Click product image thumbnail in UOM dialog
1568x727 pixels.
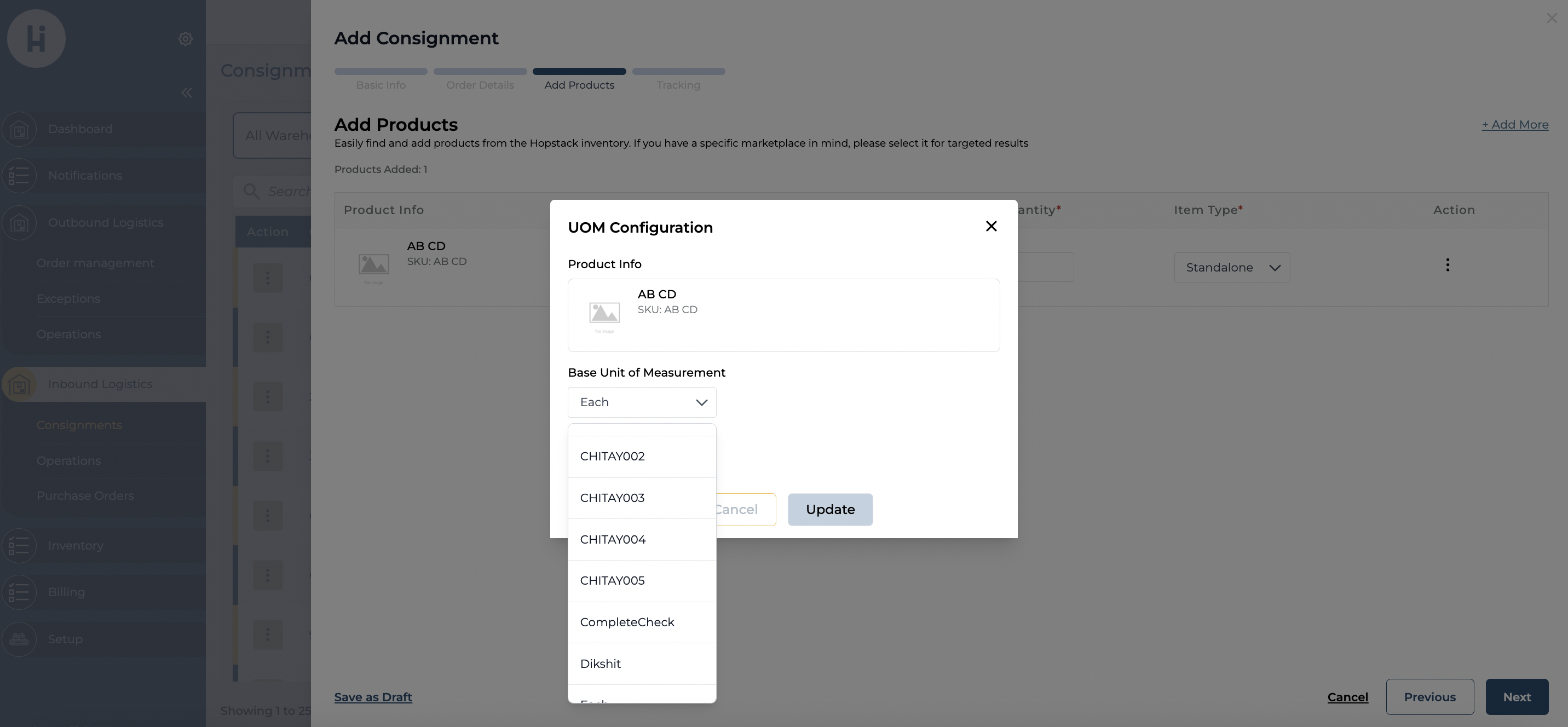[604, 314]
